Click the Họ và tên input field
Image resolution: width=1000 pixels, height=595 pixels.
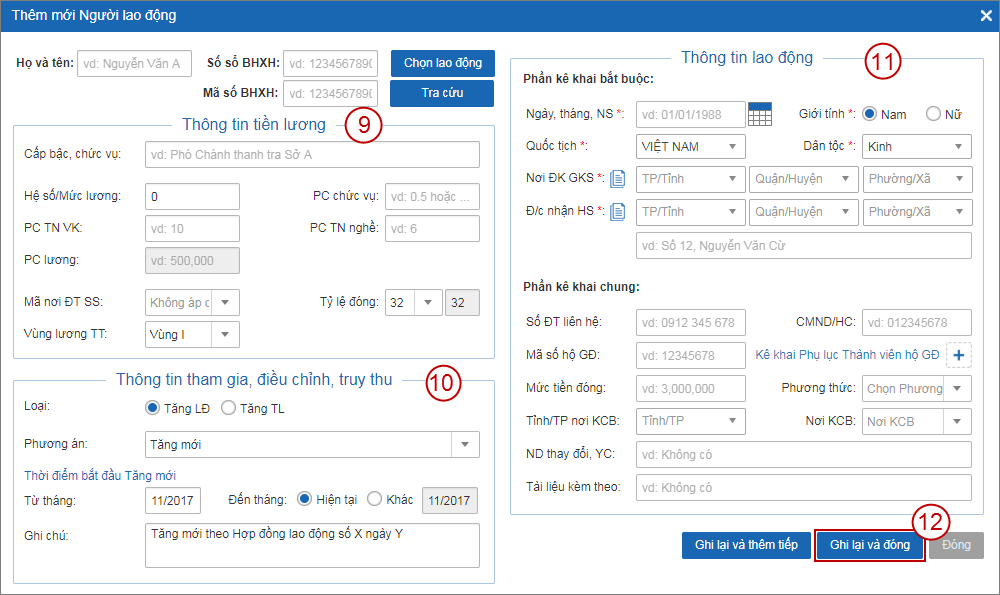(x=134, y=63)
